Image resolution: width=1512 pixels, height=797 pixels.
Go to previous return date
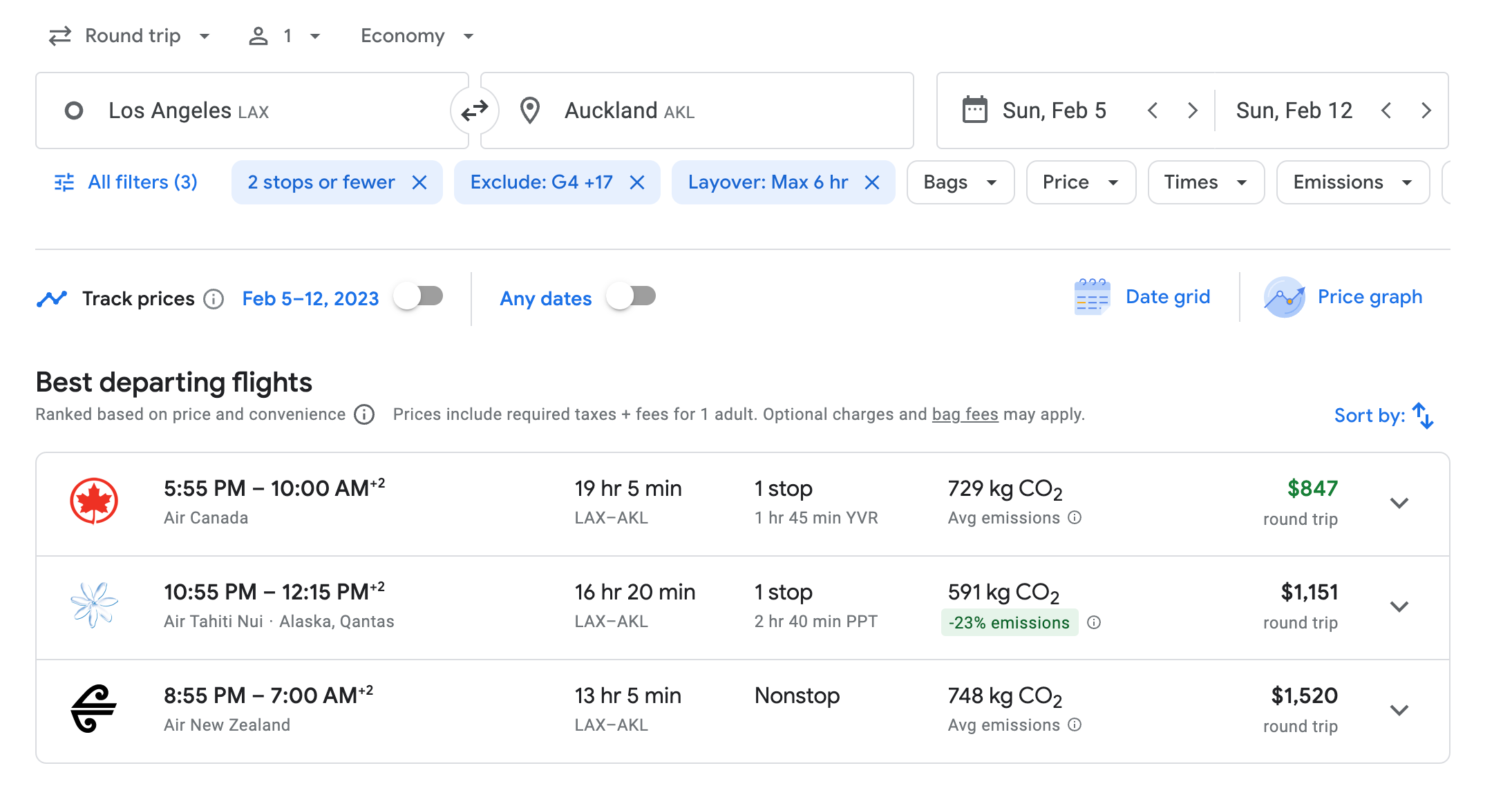pyautogui.click(x=1386, y=111)
